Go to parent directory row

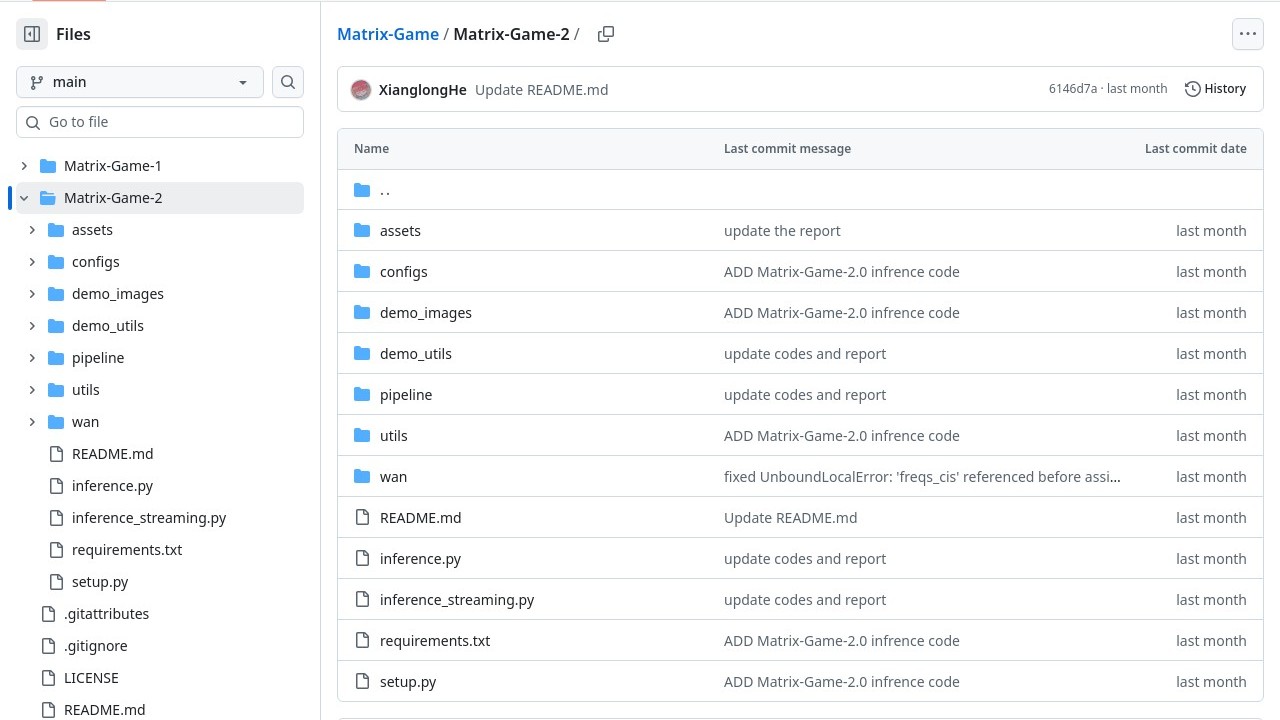(385, 190)
